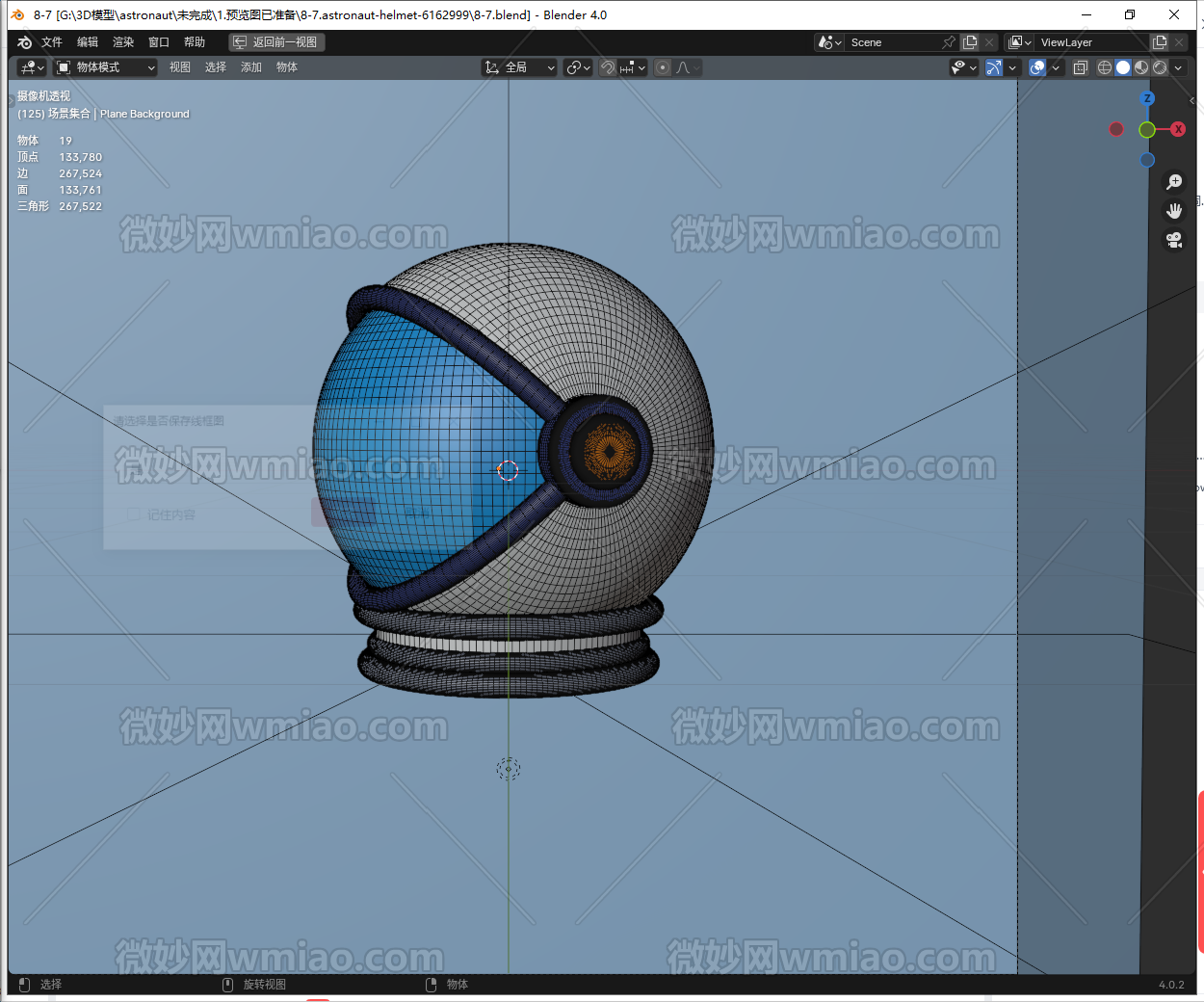
Task: Click the pan view hand icon
Action: pyautogui.click(x=1174, y=211)
